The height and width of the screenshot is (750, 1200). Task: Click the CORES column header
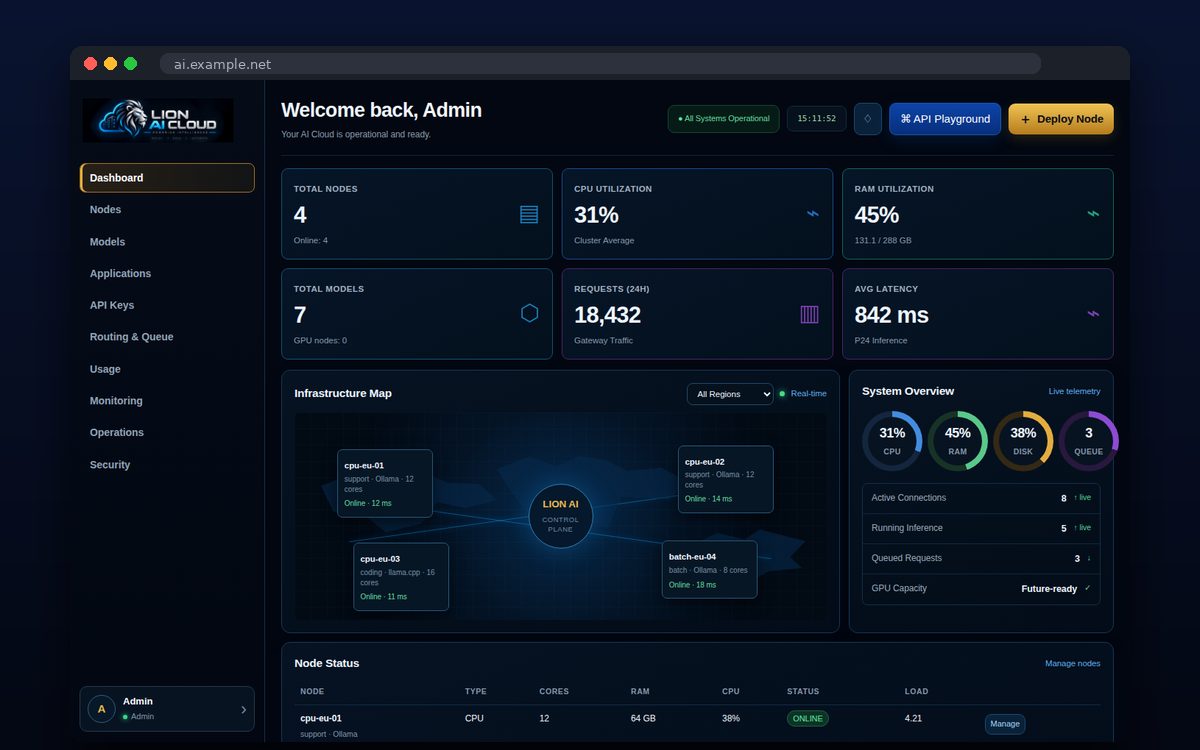554,691
